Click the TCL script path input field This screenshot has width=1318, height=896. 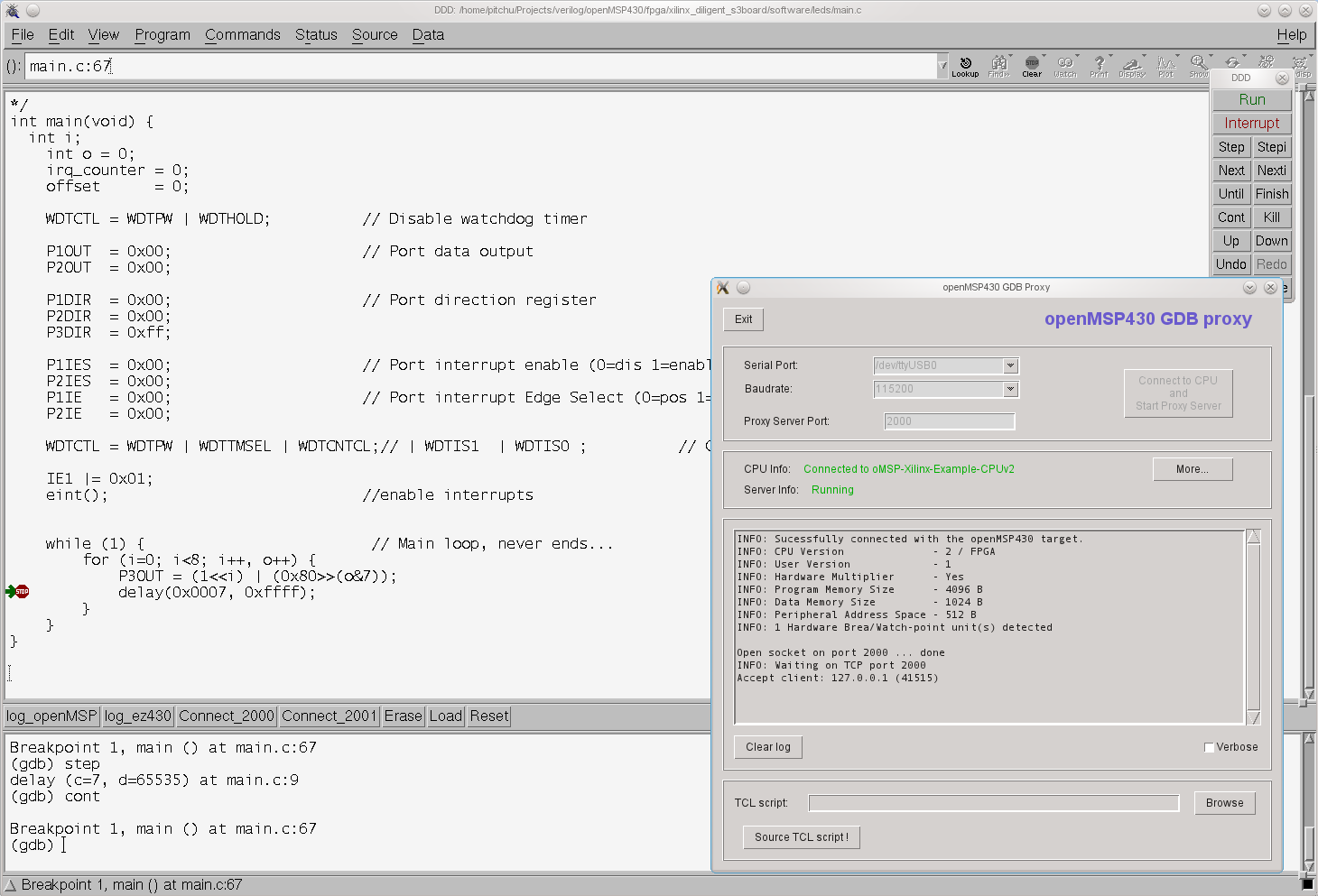tap(993, 803)
